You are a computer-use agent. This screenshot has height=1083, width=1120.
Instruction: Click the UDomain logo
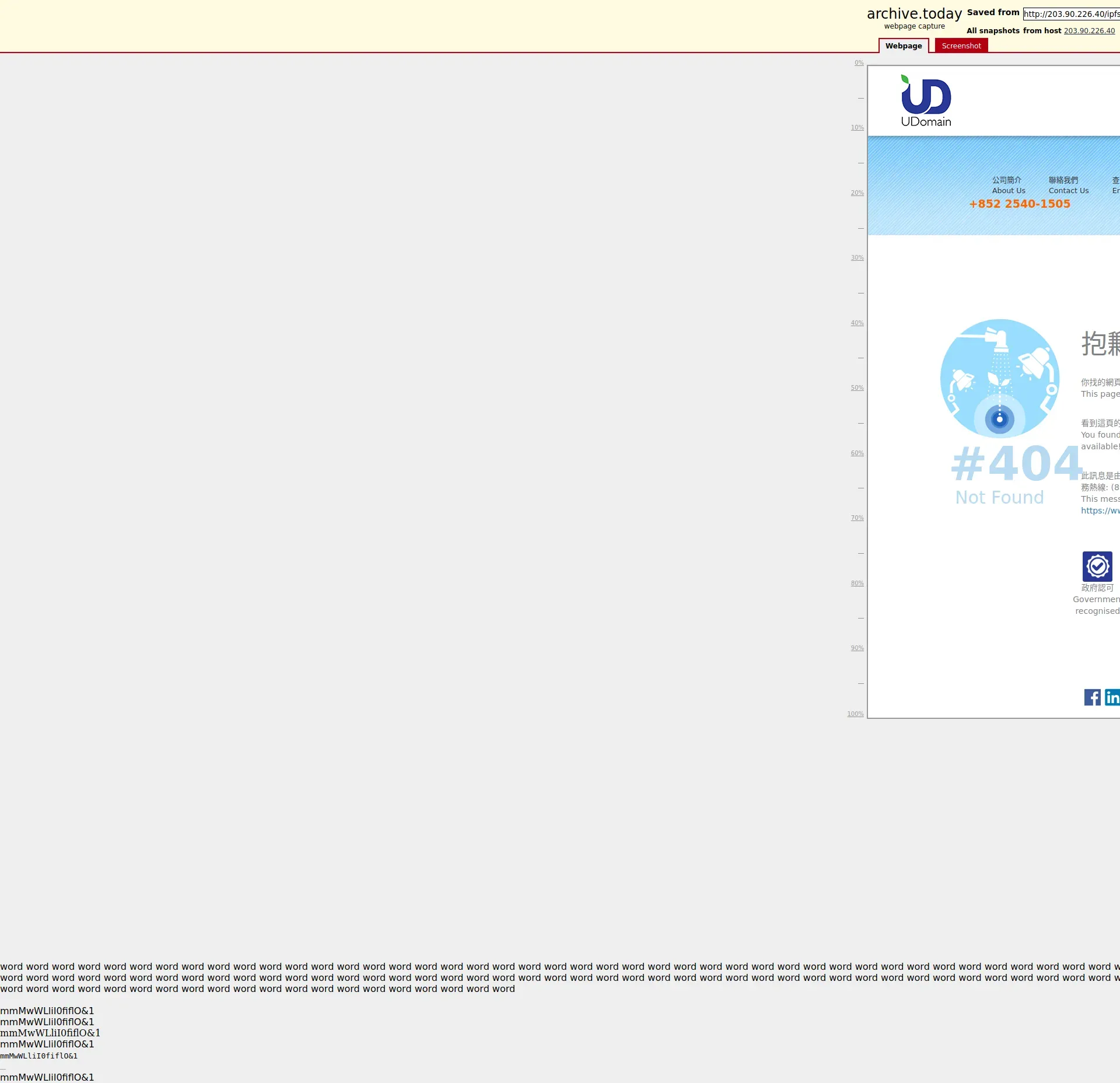(926, 101)
